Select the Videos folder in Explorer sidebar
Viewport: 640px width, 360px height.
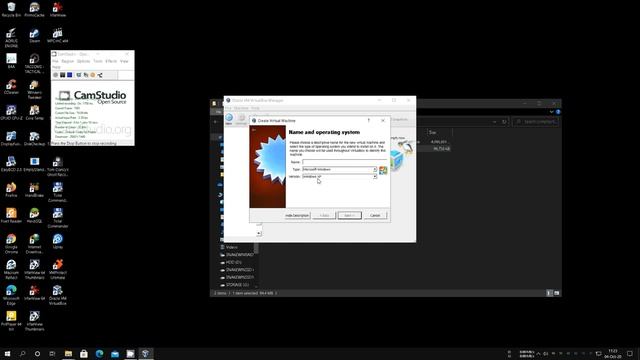232,247
